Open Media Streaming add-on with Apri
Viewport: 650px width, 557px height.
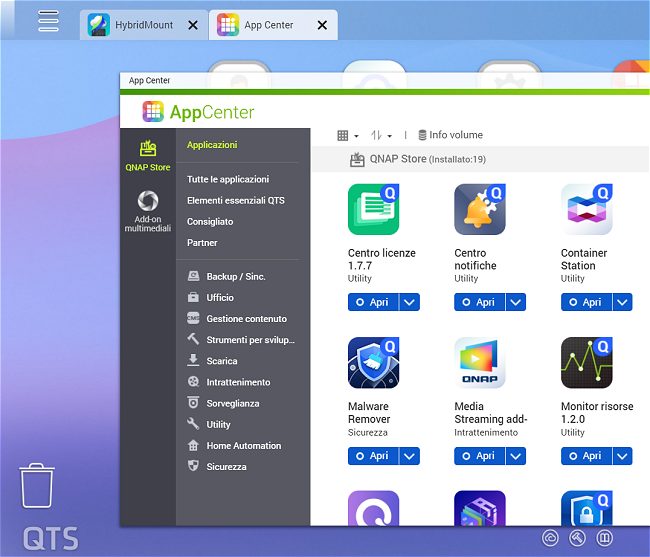(x=480, y=456)
